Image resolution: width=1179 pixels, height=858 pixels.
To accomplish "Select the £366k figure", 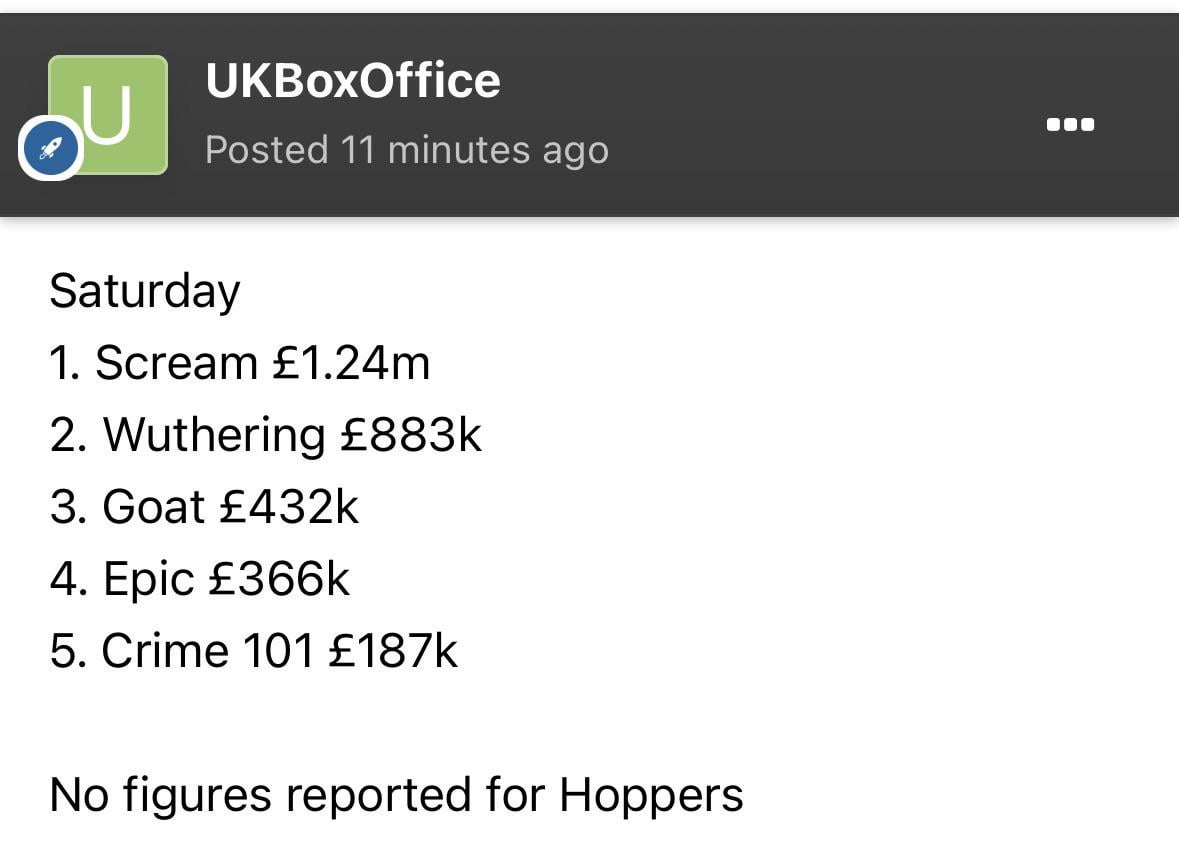I will [x=279, y=579].
